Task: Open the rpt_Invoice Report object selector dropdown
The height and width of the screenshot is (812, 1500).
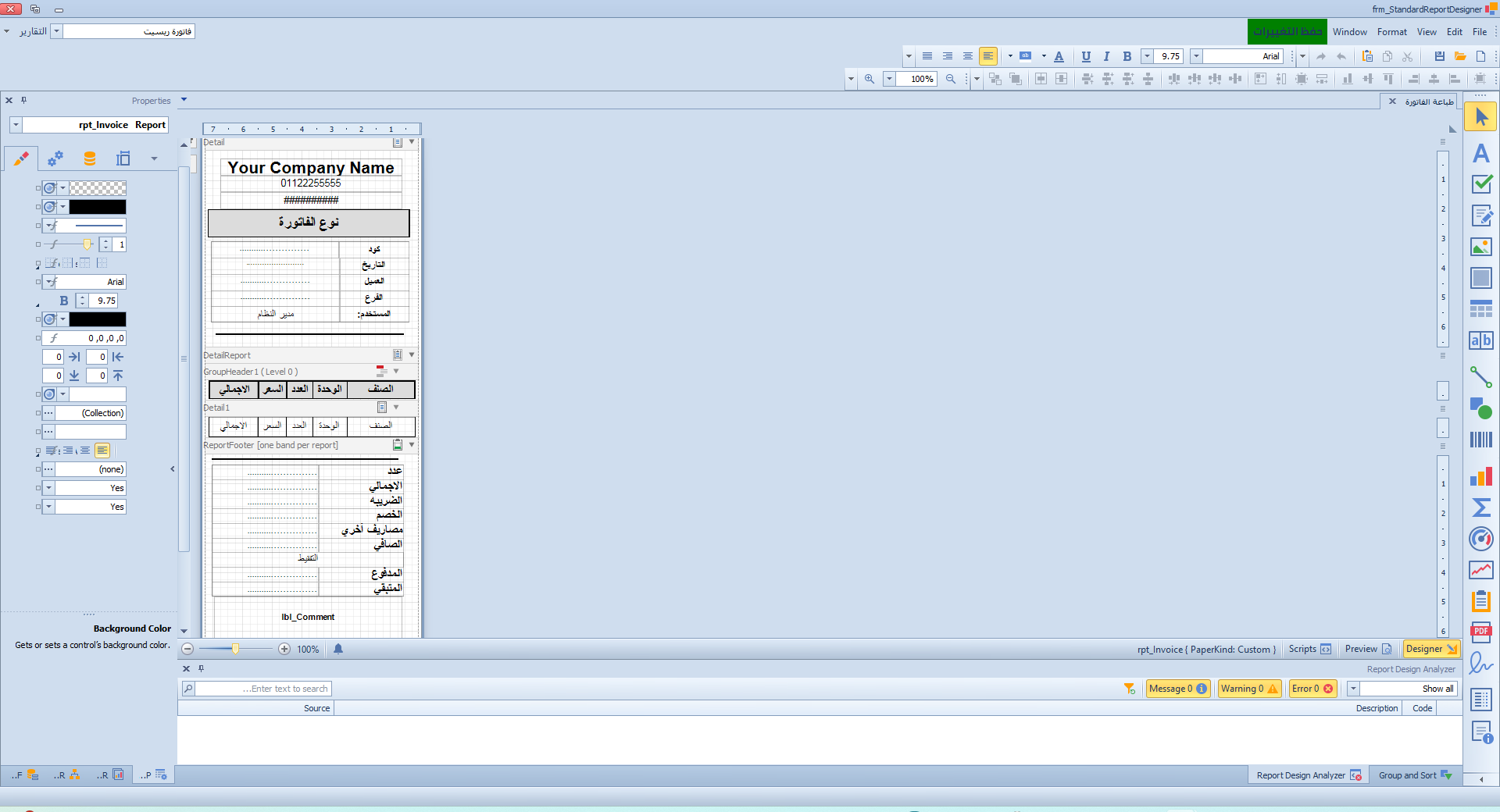Action: (x=16, y=125)
